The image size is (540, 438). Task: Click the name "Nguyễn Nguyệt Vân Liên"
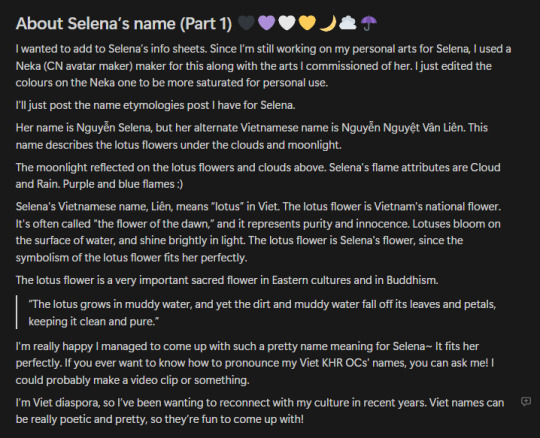point(403,128)
